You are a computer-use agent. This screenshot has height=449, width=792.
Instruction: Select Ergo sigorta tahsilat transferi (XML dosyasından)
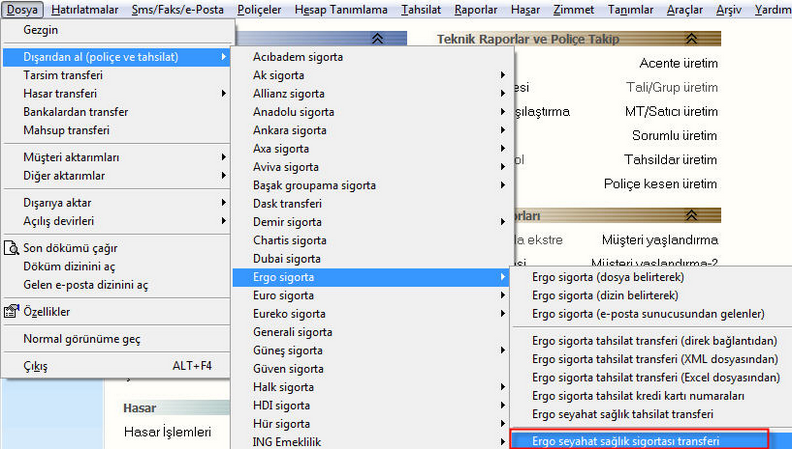pyautogui.click(x=655, y=360)
